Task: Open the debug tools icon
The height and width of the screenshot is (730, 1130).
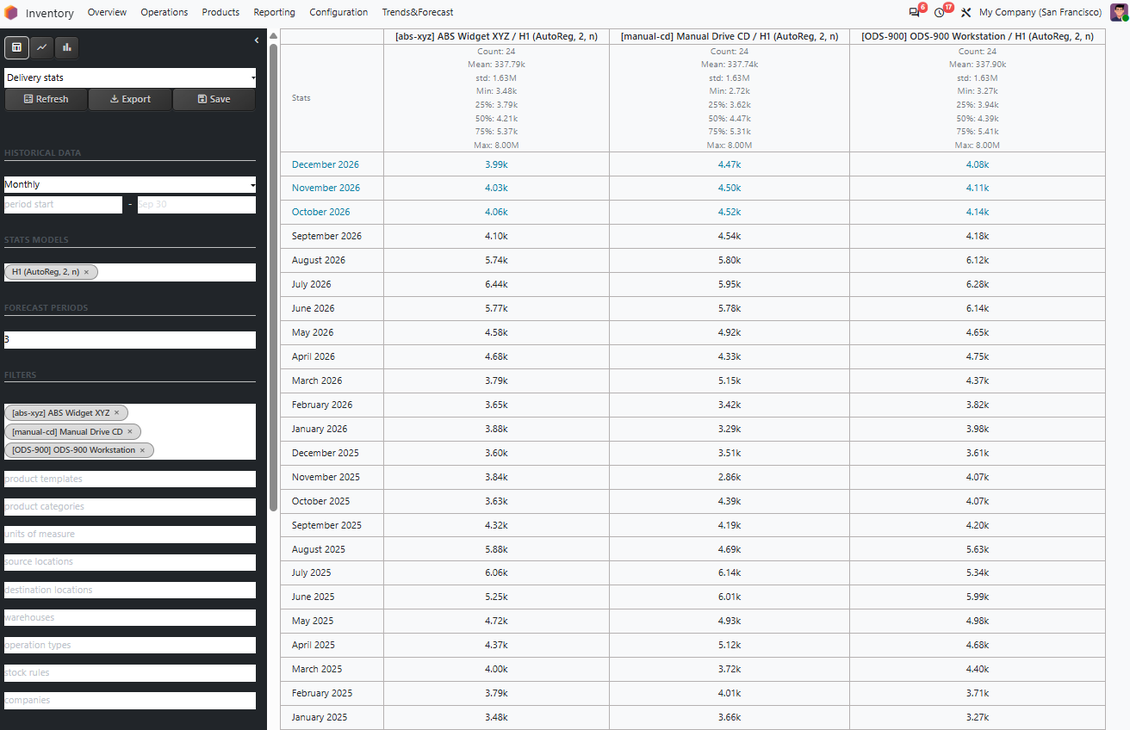Action: pyautogui.click(x=966, y=12)
